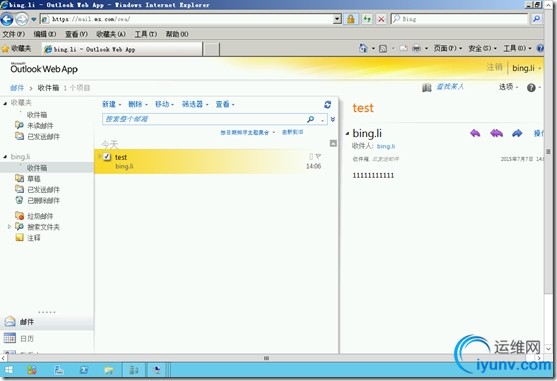Viewport: 557px width, 381px height.
Task: Select the test message from bing.li
Action: [x=216, y=161]
